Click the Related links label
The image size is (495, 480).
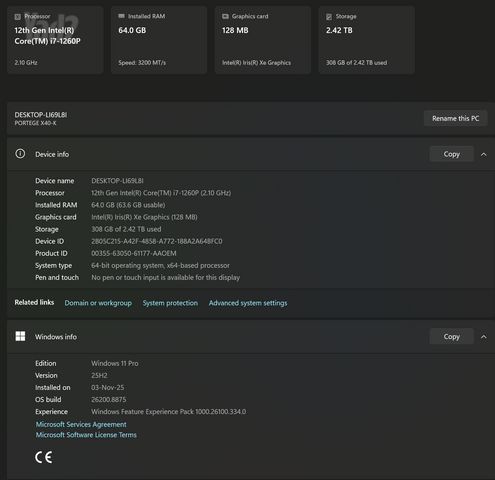click(x=34, y=302)
